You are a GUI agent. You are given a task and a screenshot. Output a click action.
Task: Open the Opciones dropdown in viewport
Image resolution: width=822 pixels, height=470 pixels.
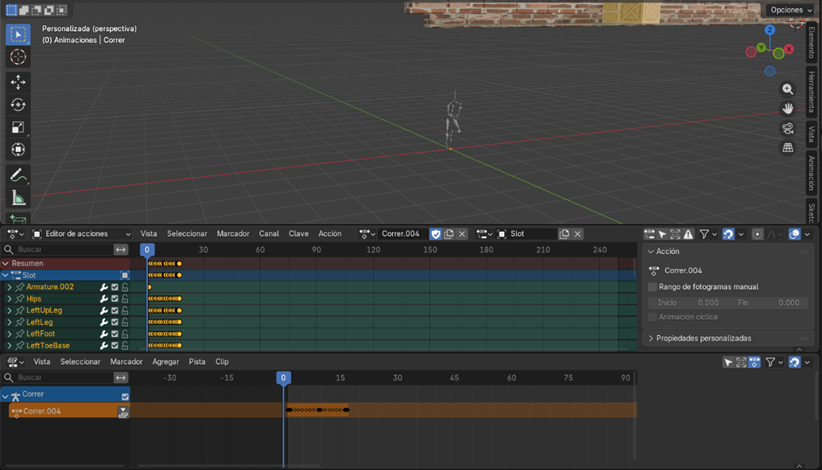(x=791, y=10)
